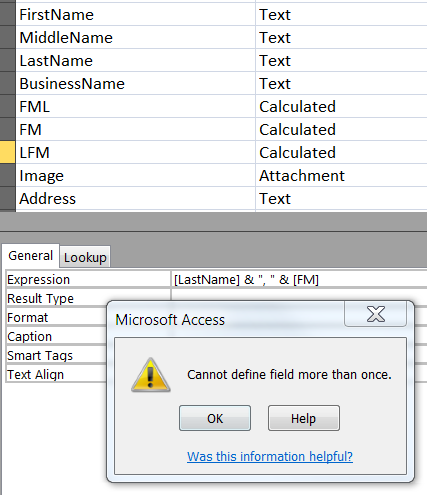This screenshot has width=427, height=495.
Task: Click the Expression field with [LastName] formula
Action: (x=299, y=279)
